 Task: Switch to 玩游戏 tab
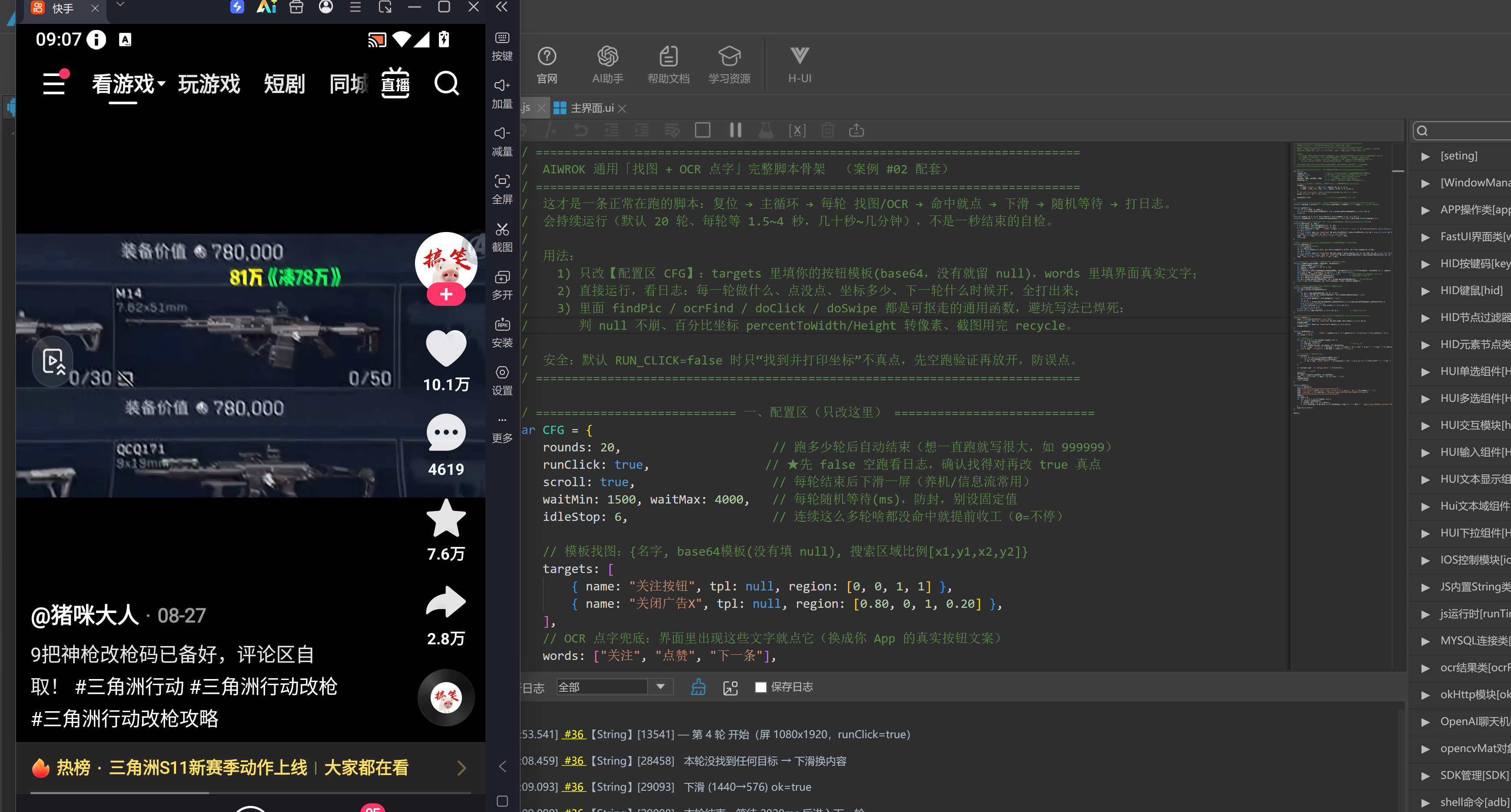(209, 84)
